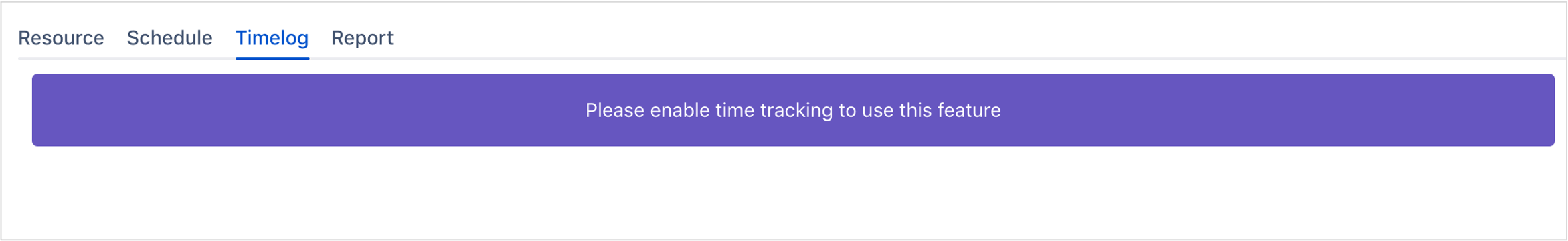Open Report next to Timelog
The width and height of the screenshot is (1568, 241).
pos(363,38)
